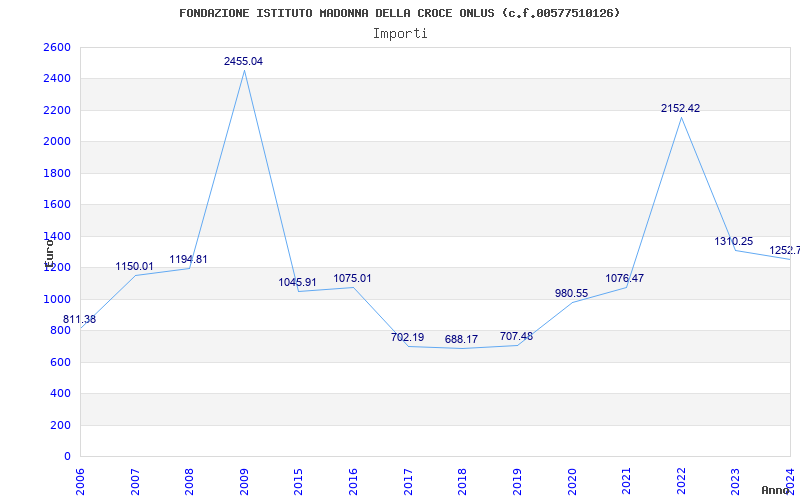Select the 811.38 value label
The image size is (800, 500).
[x=80, y=319]
